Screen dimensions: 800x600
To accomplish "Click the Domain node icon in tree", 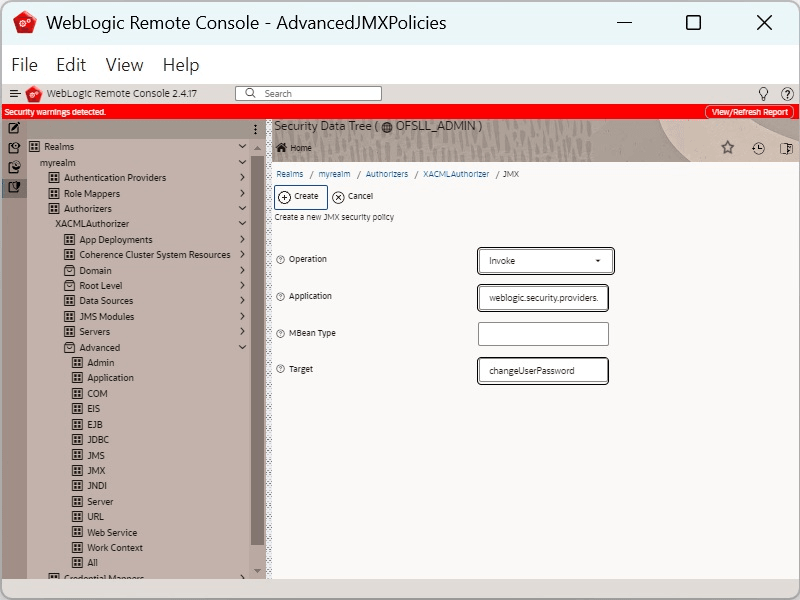I will point(69,270).
